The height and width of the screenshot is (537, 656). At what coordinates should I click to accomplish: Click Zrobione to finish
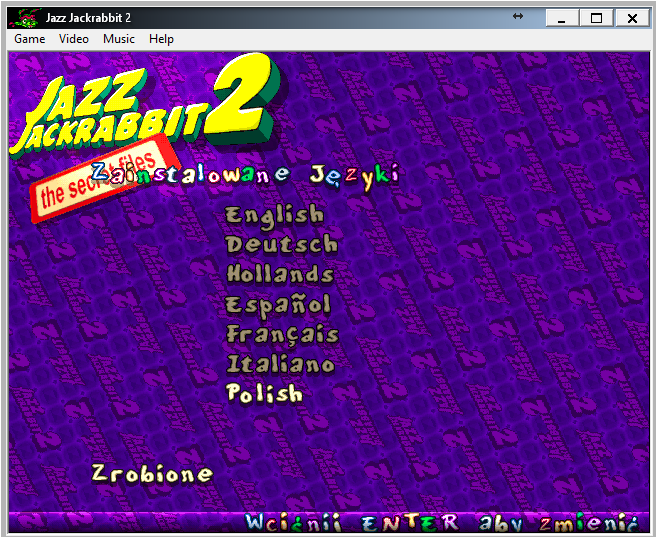coord(152,474)
